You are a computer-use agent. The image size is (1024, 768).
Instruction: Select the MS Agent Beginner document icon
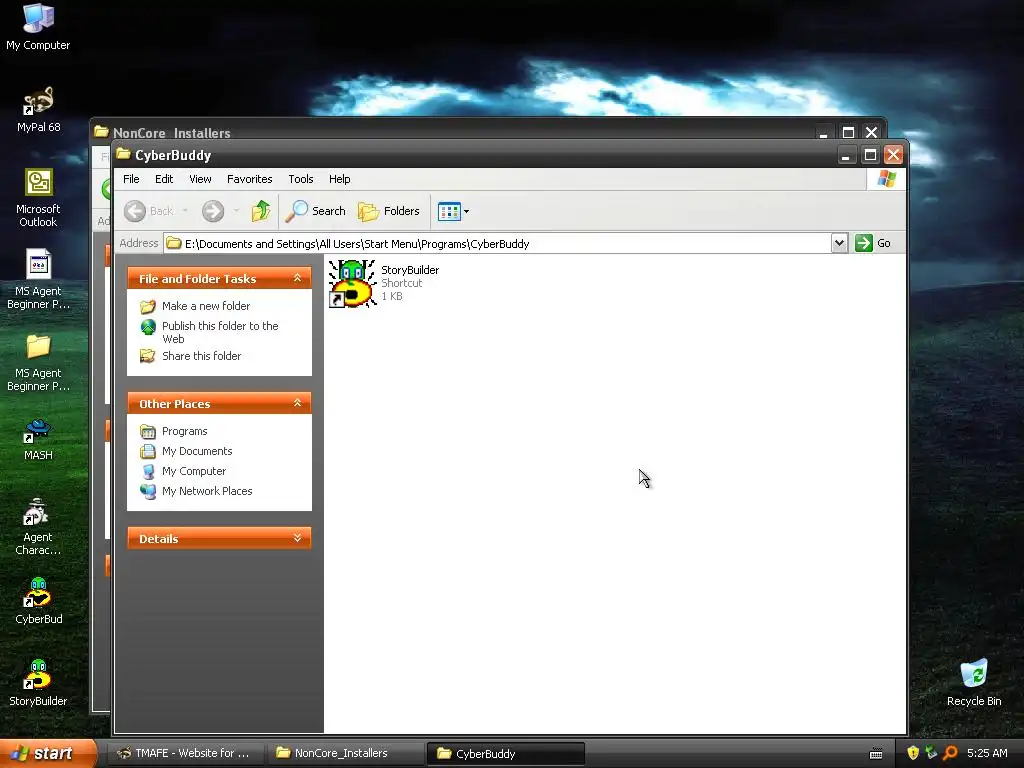click(38, 280)
